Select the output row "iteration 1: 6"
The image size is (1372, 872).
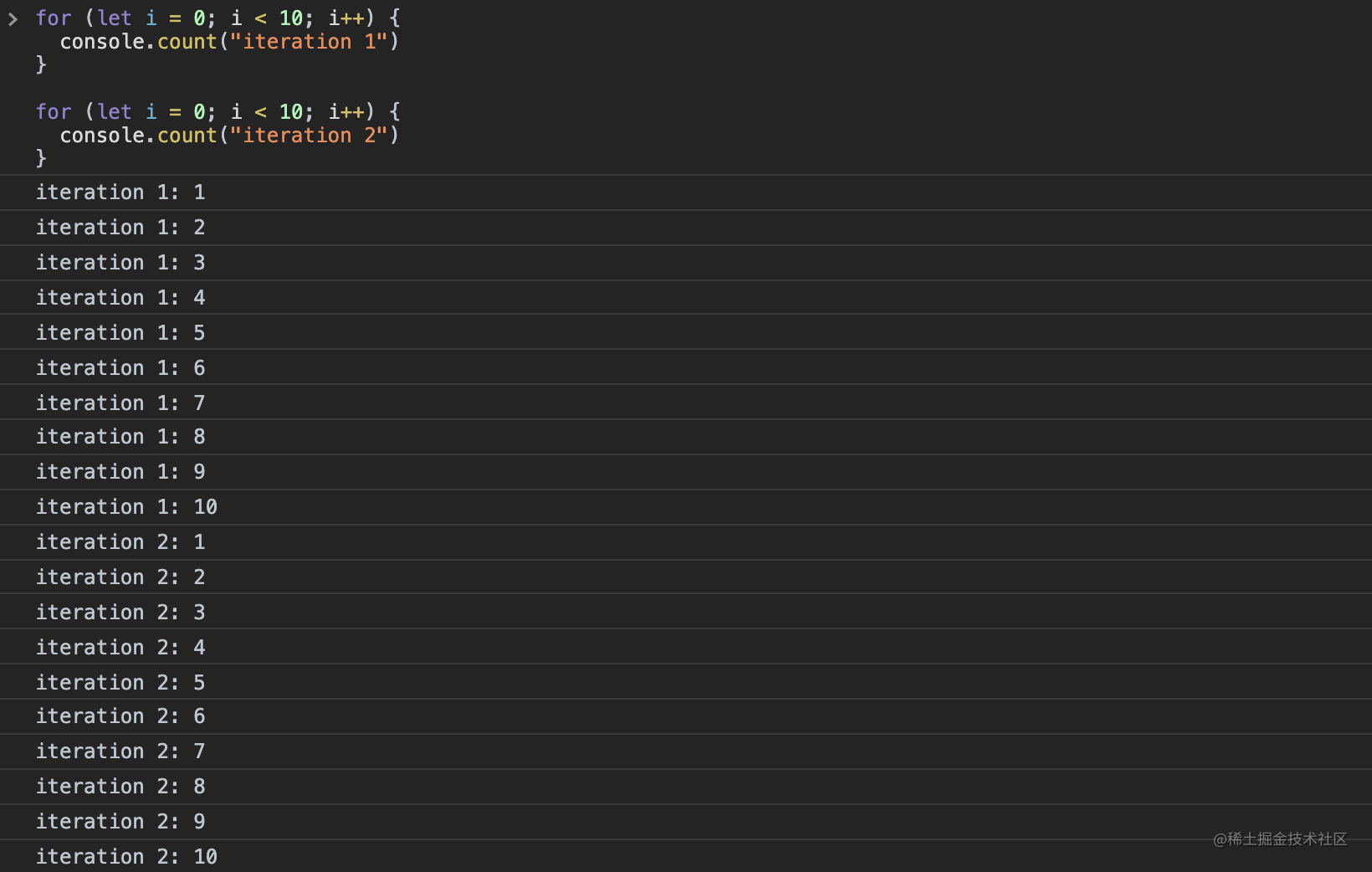[x=686, y=367]
